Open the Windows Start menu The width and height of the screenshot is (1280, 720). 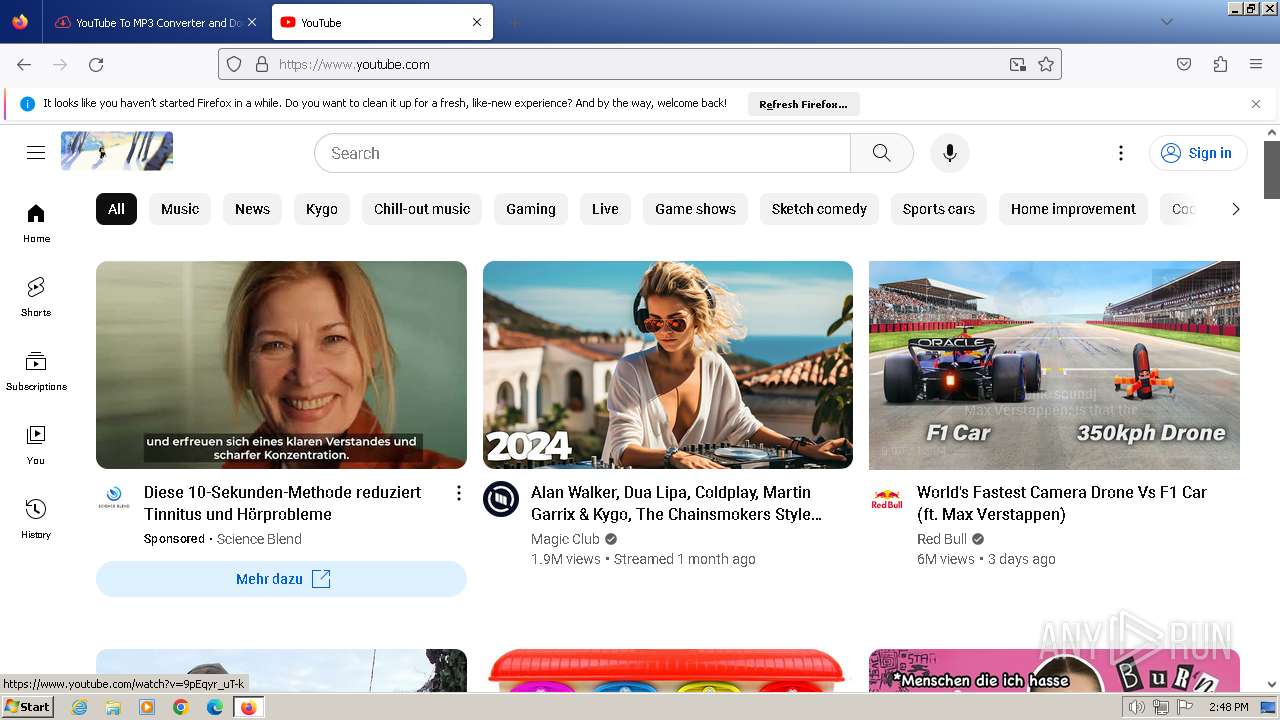click(27, 707)
